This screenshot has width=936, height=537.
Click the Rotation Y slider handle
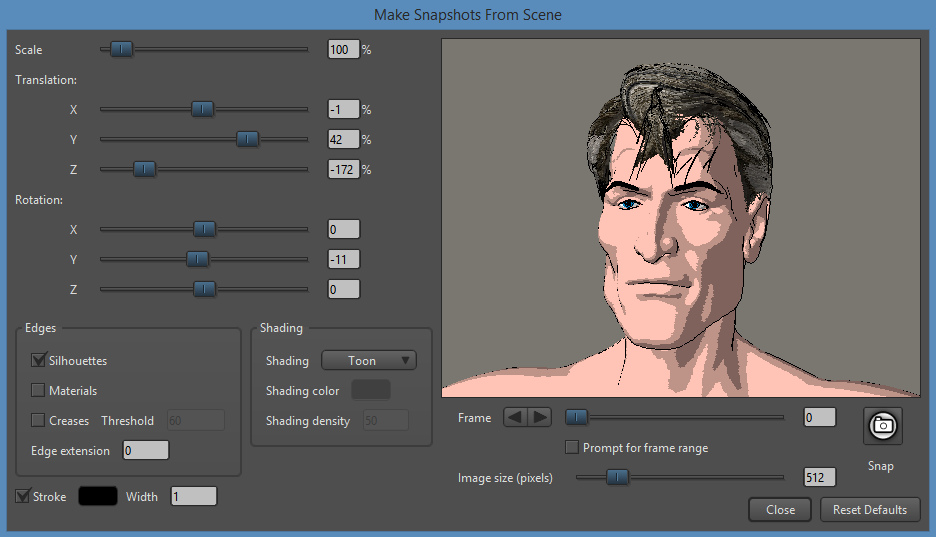[x=198, y=259]
